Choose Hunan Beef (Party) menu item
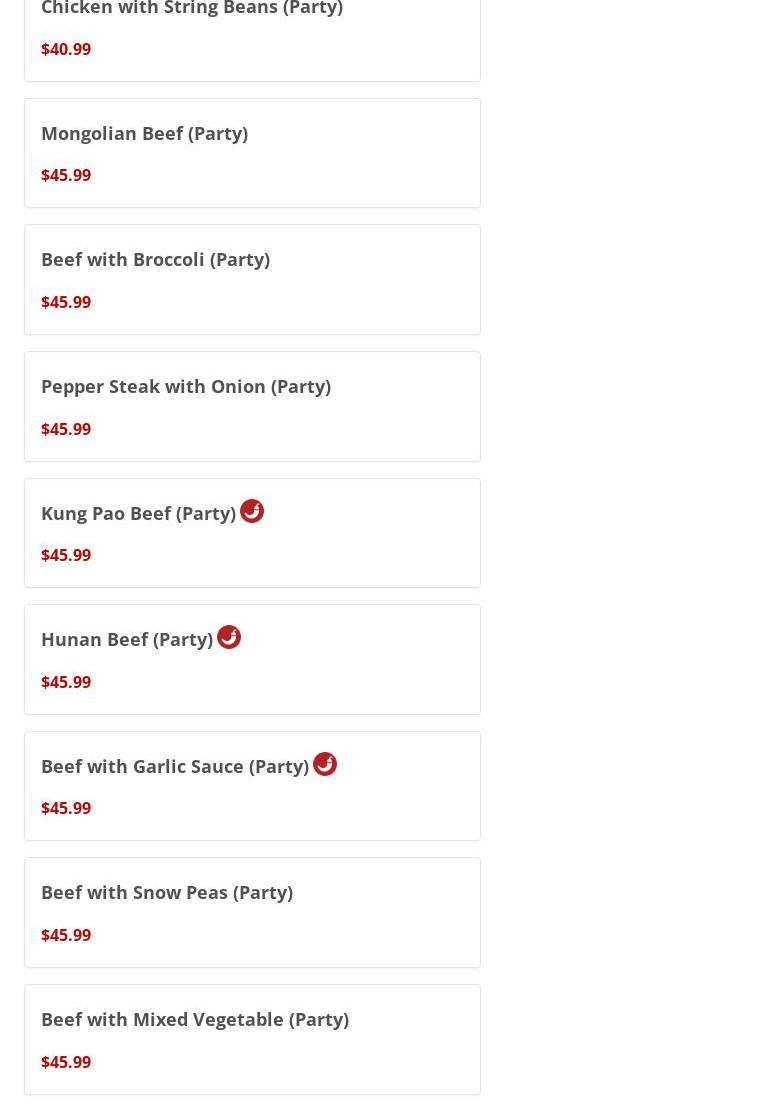 [126, 639]
